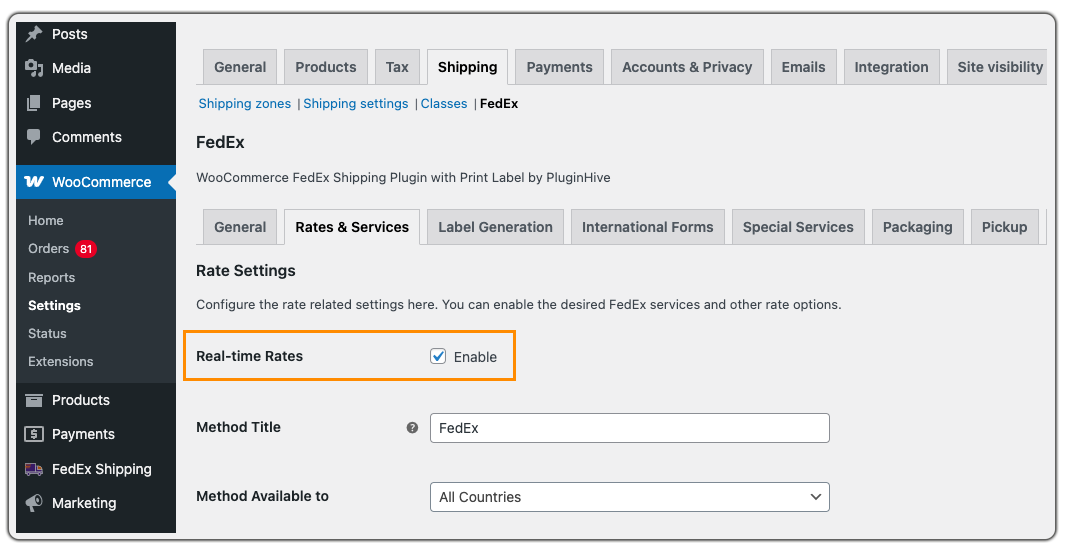Screen dimensions: 1067x551
Task: Click the red 81 orders badge
Action: coord(86,249)
